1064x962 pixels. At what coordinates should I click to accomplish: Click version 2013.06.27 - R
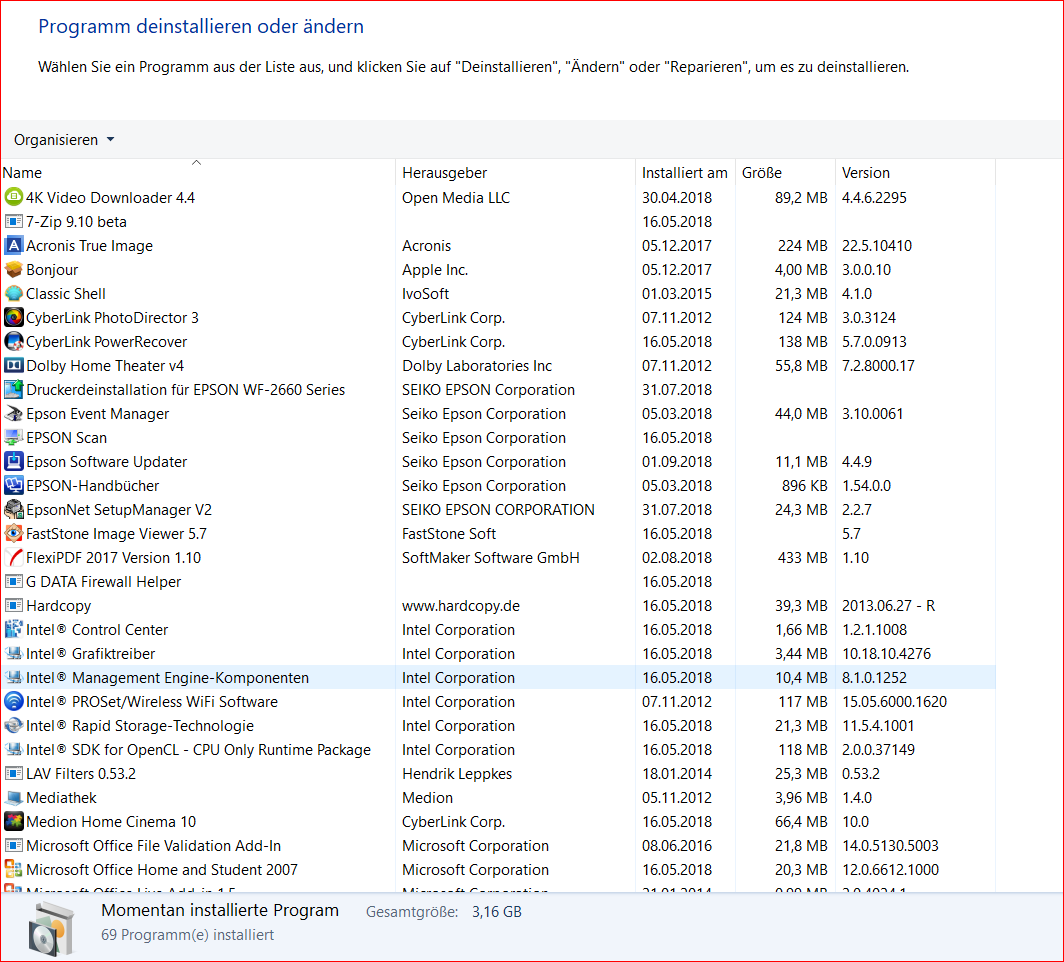(x=888, y=606)
